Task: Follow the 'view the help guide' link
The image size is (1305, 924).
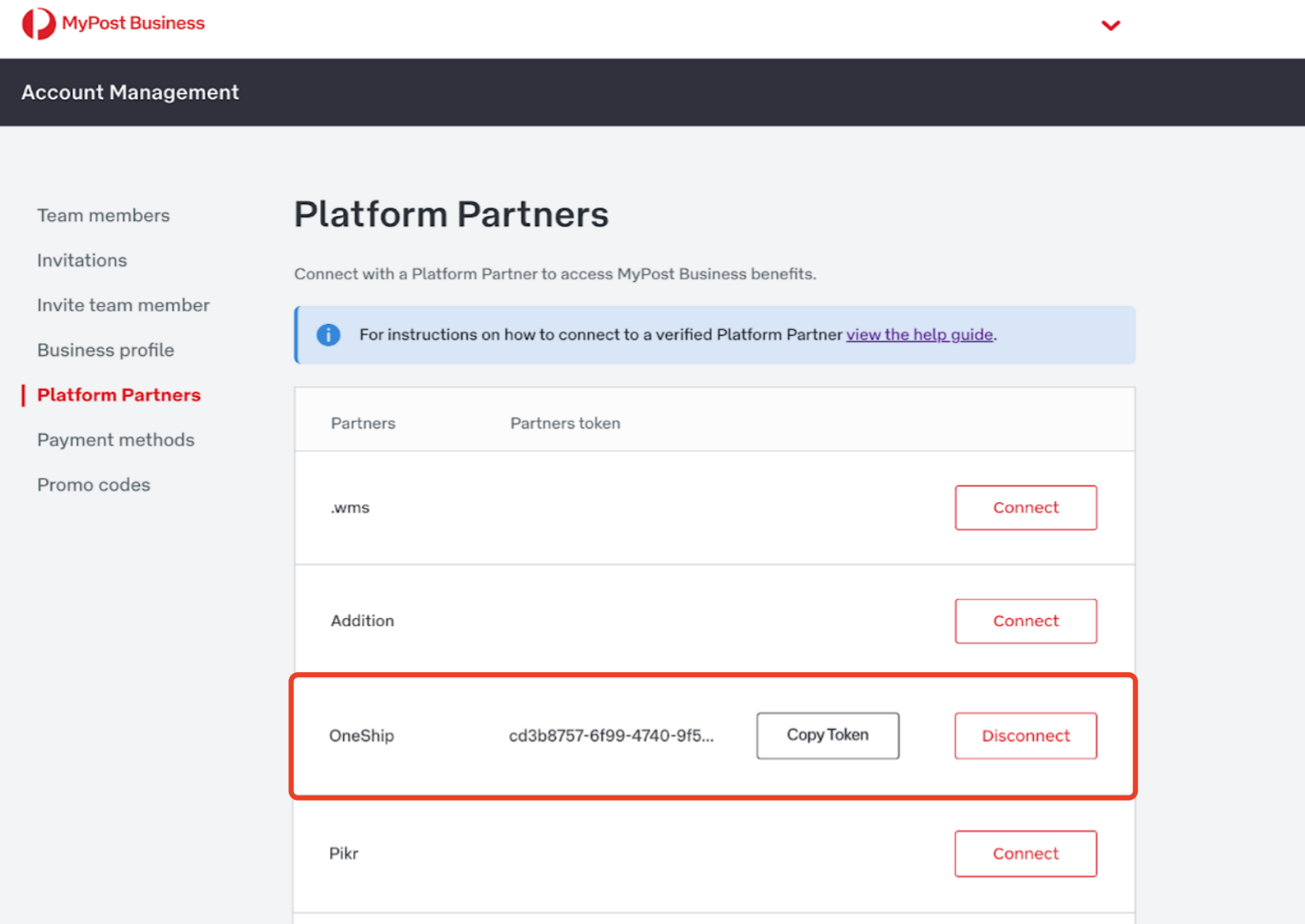Action: [x=920, y=334]
